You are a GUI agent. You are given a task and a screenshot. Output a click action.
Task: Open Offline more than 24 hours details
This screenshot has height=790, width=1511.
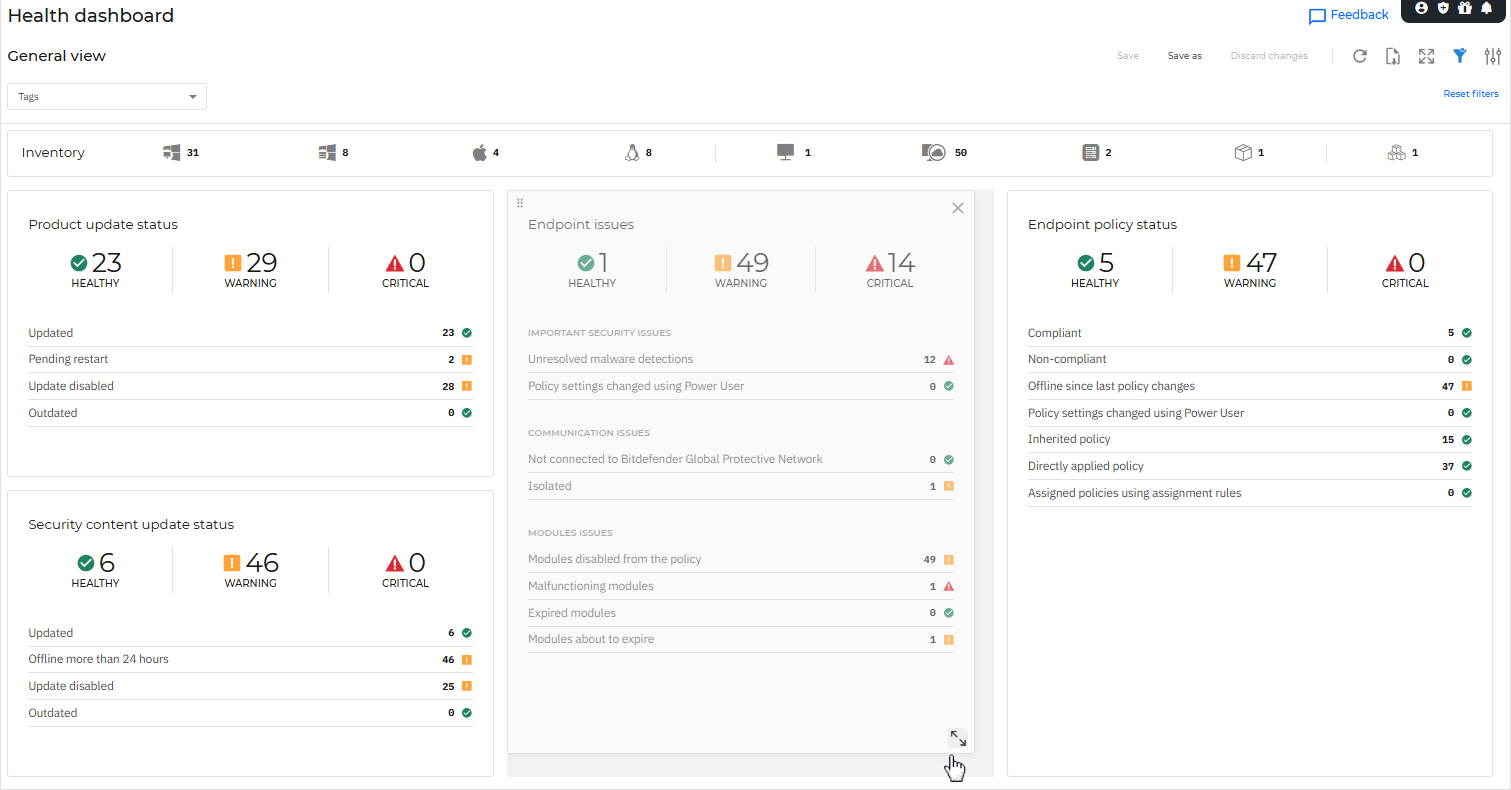98,658
